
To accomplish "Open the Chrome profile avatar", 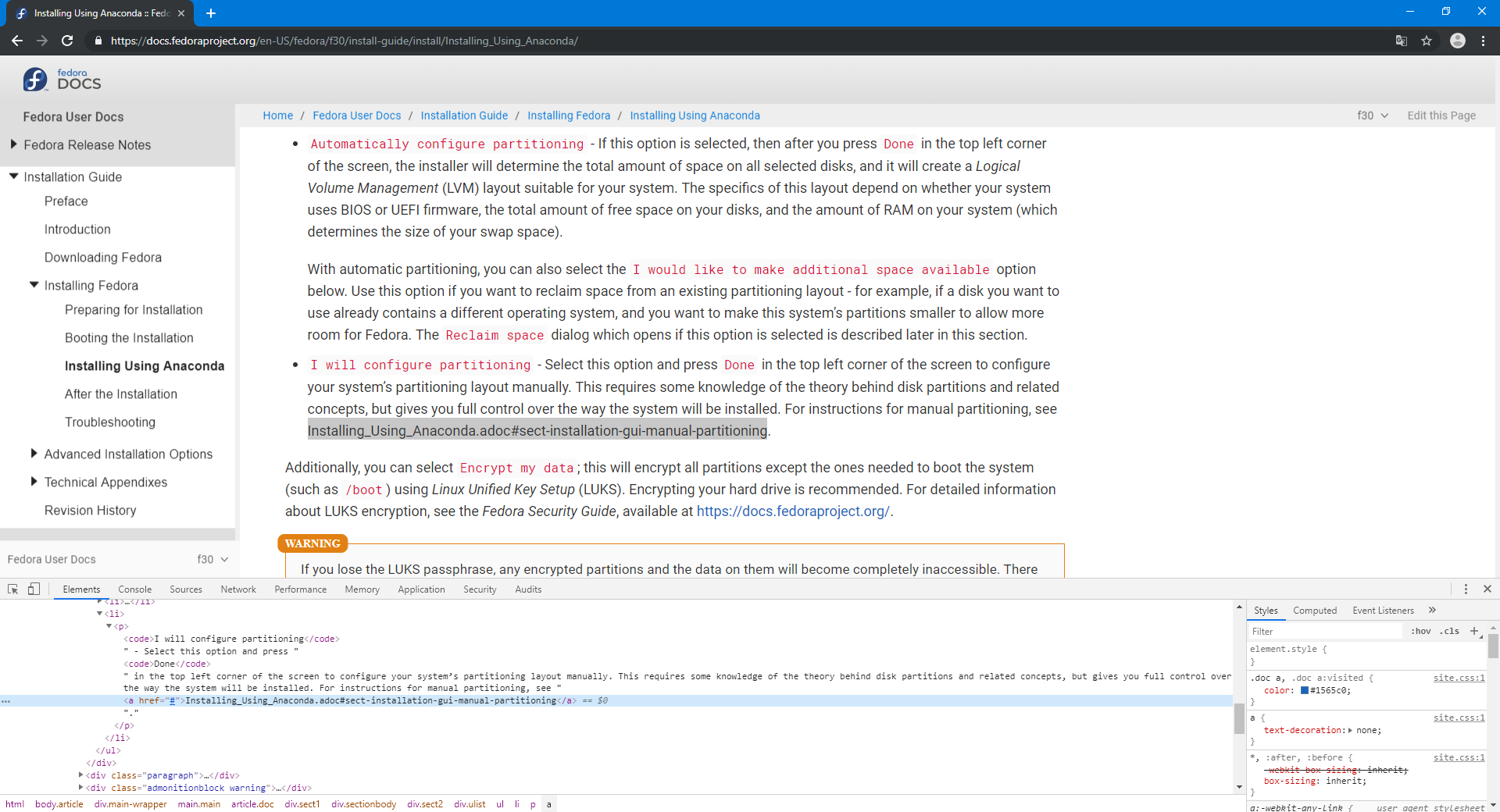I will (x=1458, y=41).
